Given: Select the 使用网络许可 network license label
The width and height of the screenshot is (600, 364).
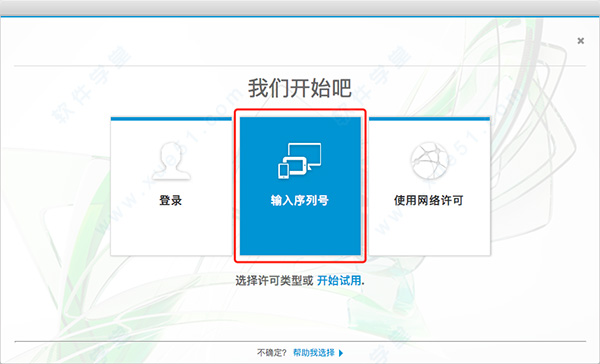Looking at the screenshot, I should [429, 200].
